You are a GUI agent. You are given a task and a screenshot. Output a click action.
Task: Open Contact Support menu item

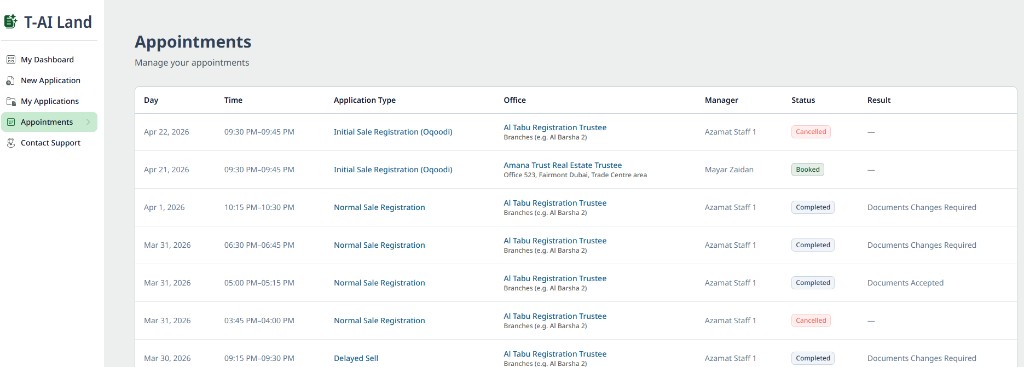[49, 143]
